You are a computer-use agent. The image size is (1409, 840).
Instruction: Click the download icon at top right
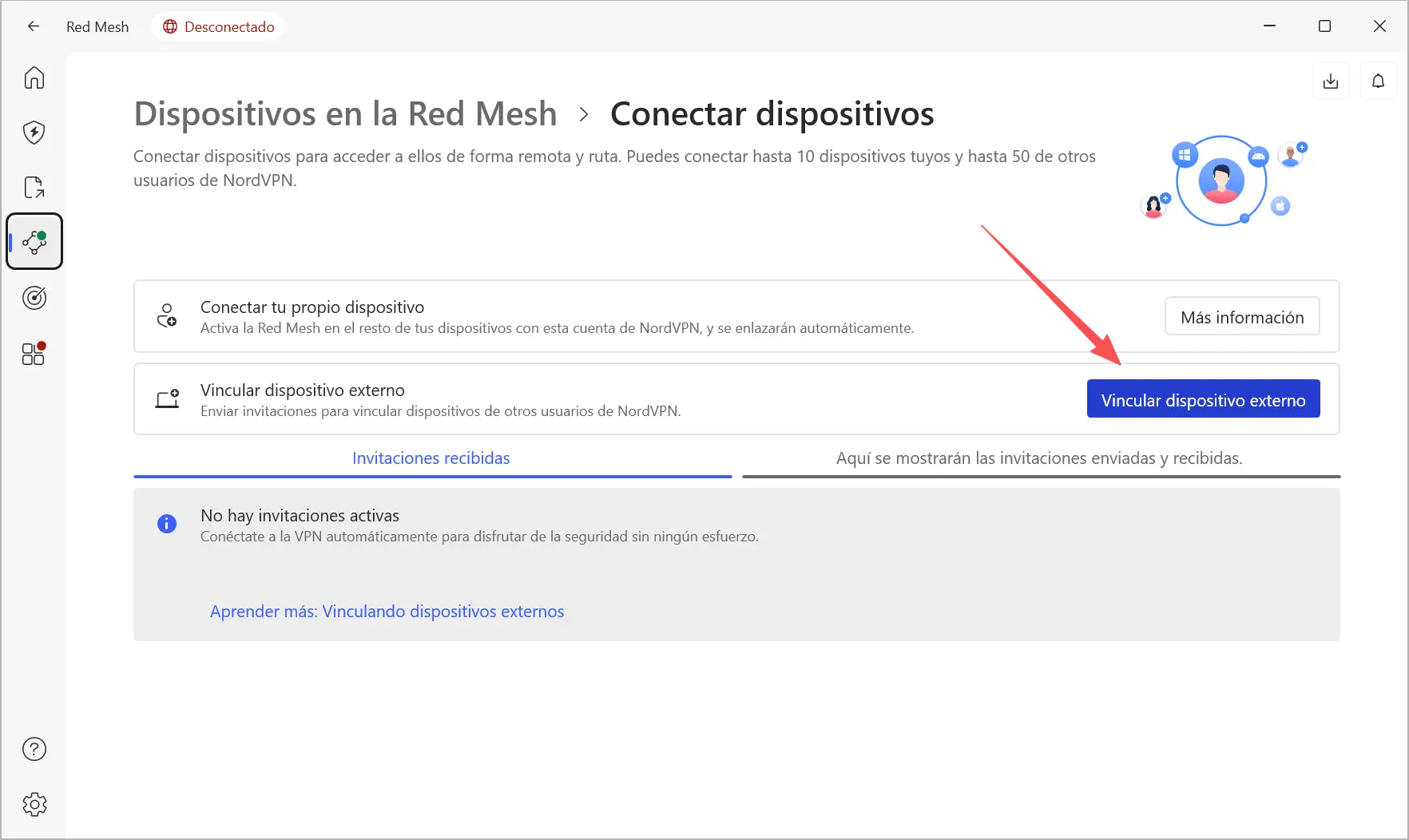pos(1330,81)
